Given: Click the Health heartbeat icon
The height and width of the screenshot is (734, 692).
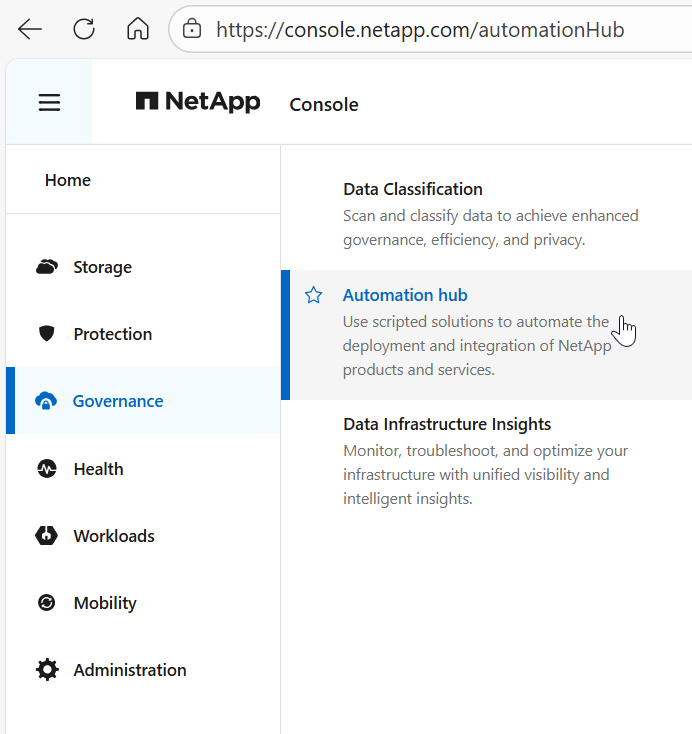Looking at the screenshot, I should (x=47, y=469).
